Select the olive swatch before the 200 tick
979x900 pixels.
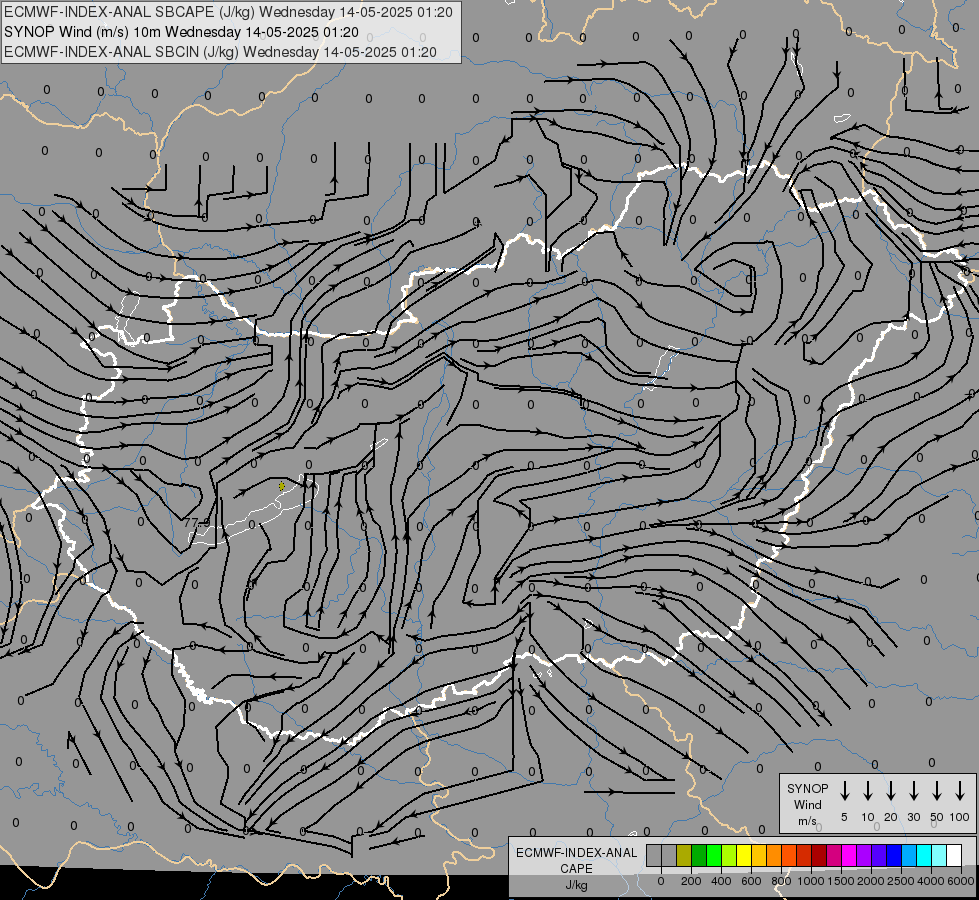[x=684, y=855]
